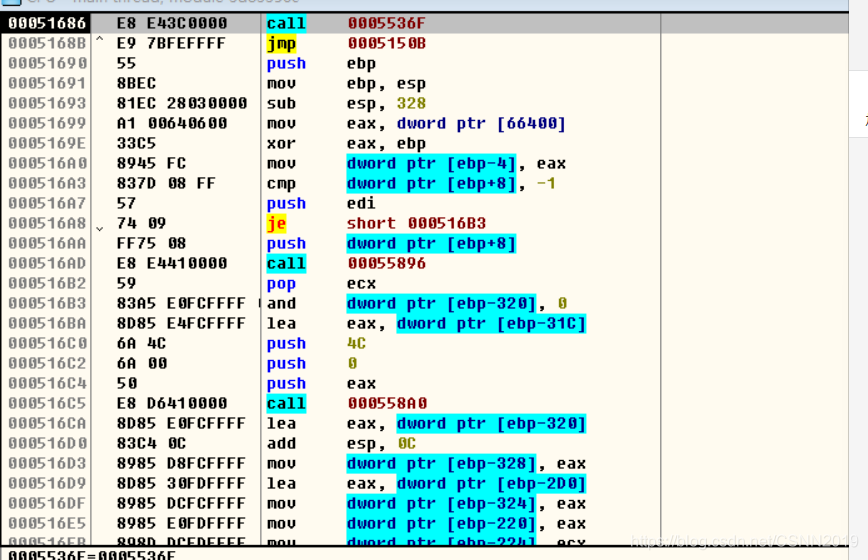Viewport: 868px width, 560px height.
Task: Click operand dword ptr [ebp+8] in cmp row
Action: click(431, 183)
